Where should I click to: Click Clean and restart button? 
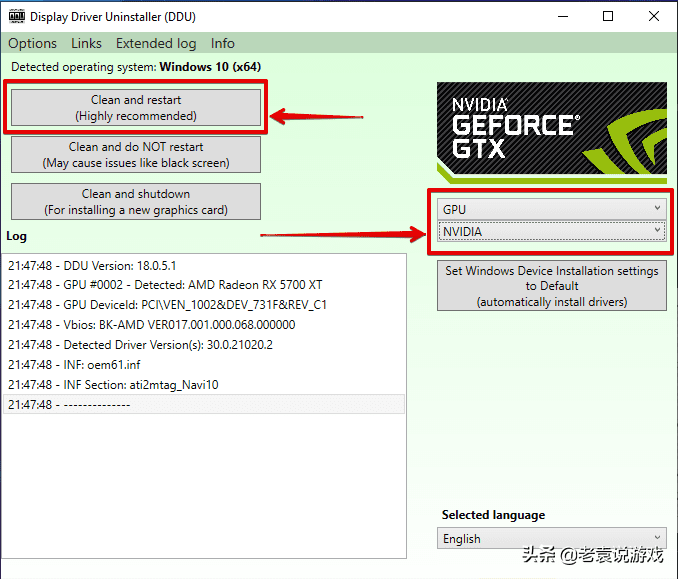[x=136, y=107]
